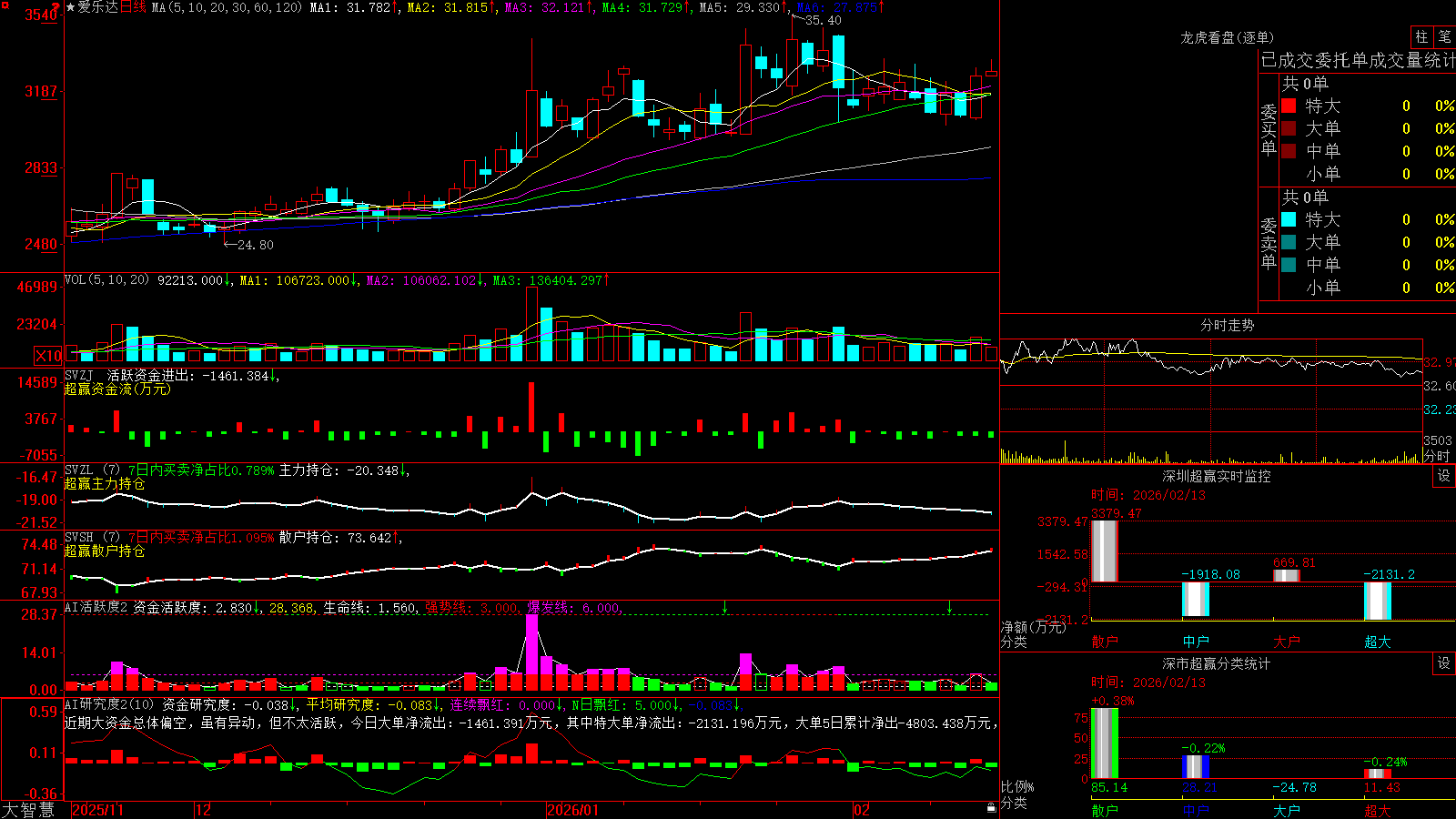Click the X10 volume scale marker
The image size is (1456, 819).
click(x=48, y=356)
